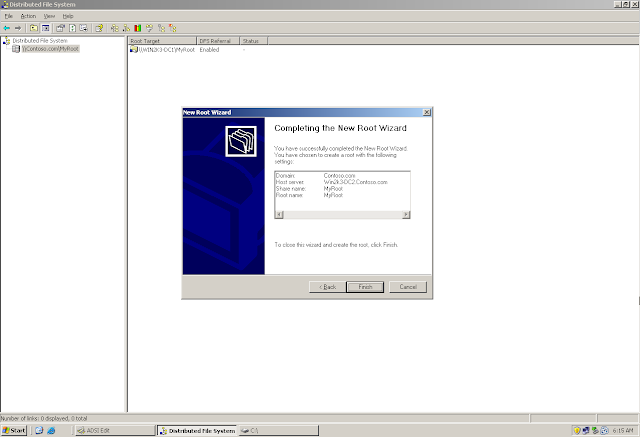The image size is (640, 437).
Task: Sort by the Status column header
Action: pos(253,41)
